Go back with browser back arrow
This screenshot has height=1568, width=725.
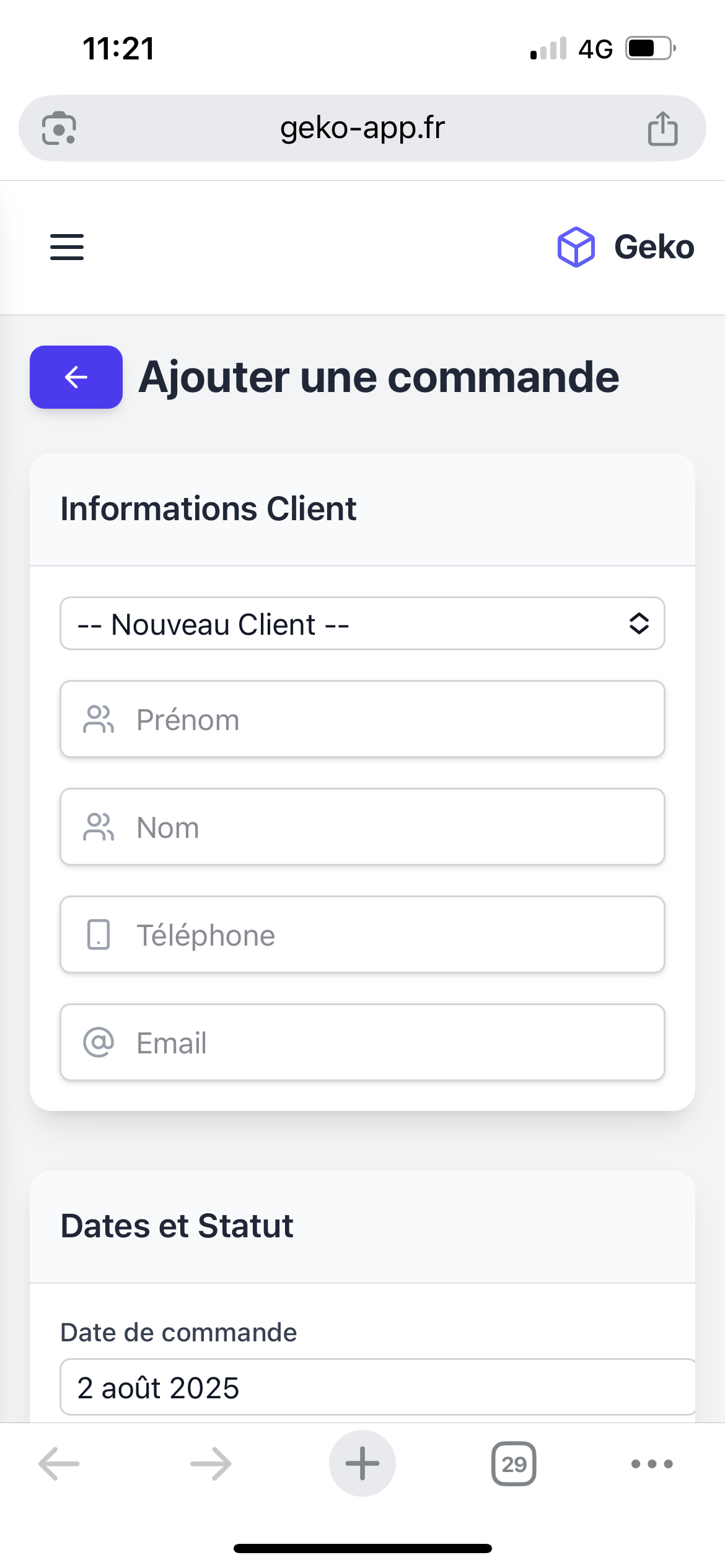pos(59,1464)
